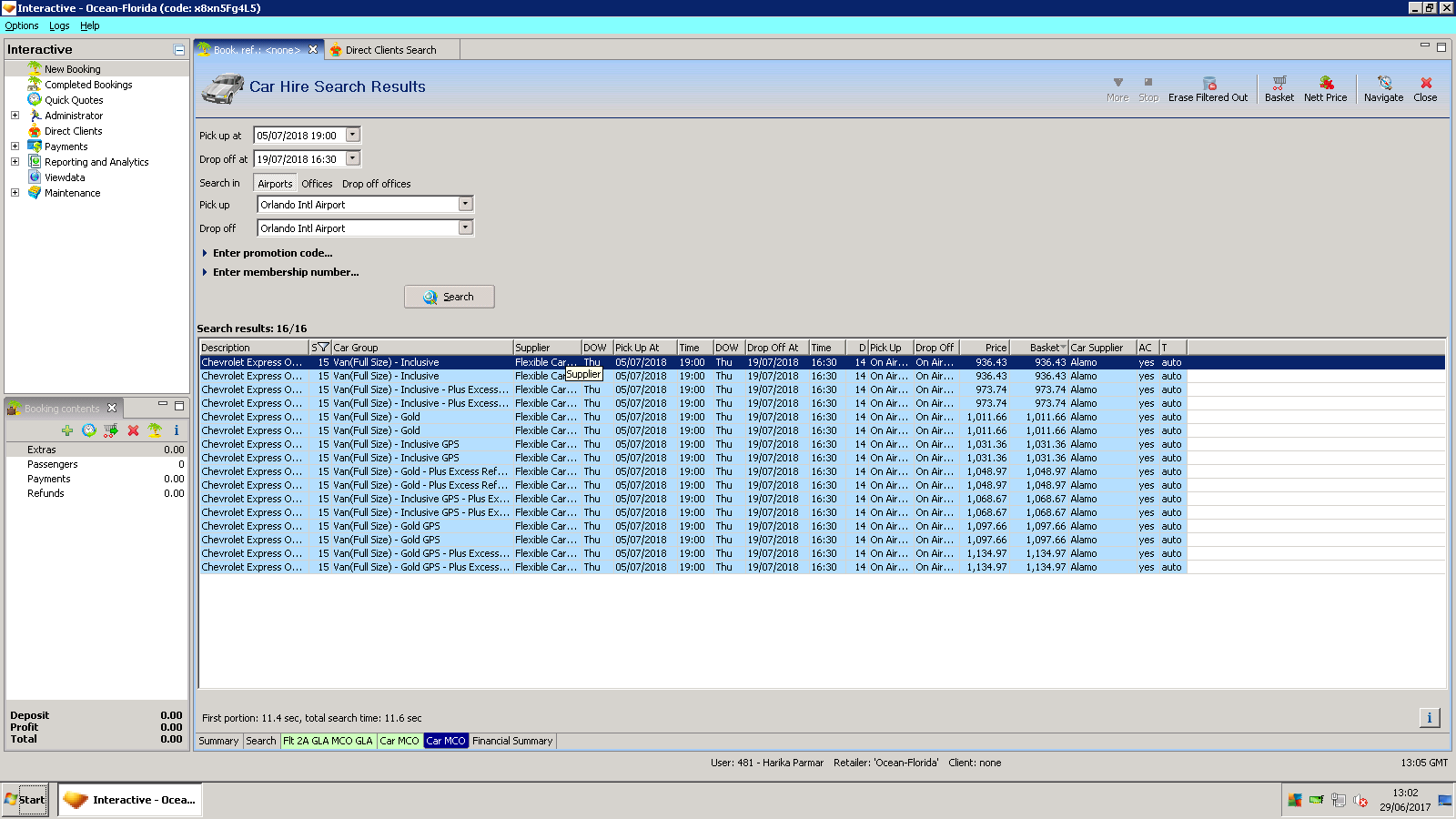Click the green plus icon in Booking contents

coord(67,430)
